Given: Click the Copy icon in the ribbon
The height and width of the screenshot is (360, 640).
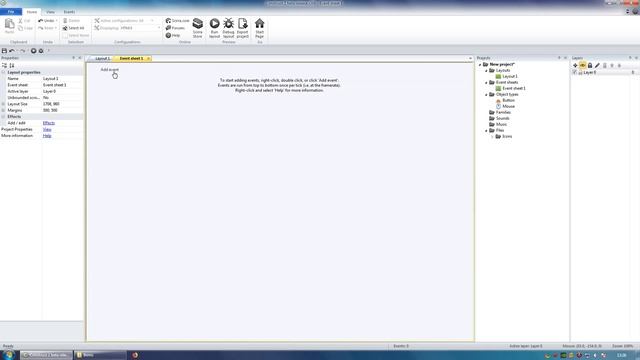Looking at the screenshot, I should [x=21, y=28].
